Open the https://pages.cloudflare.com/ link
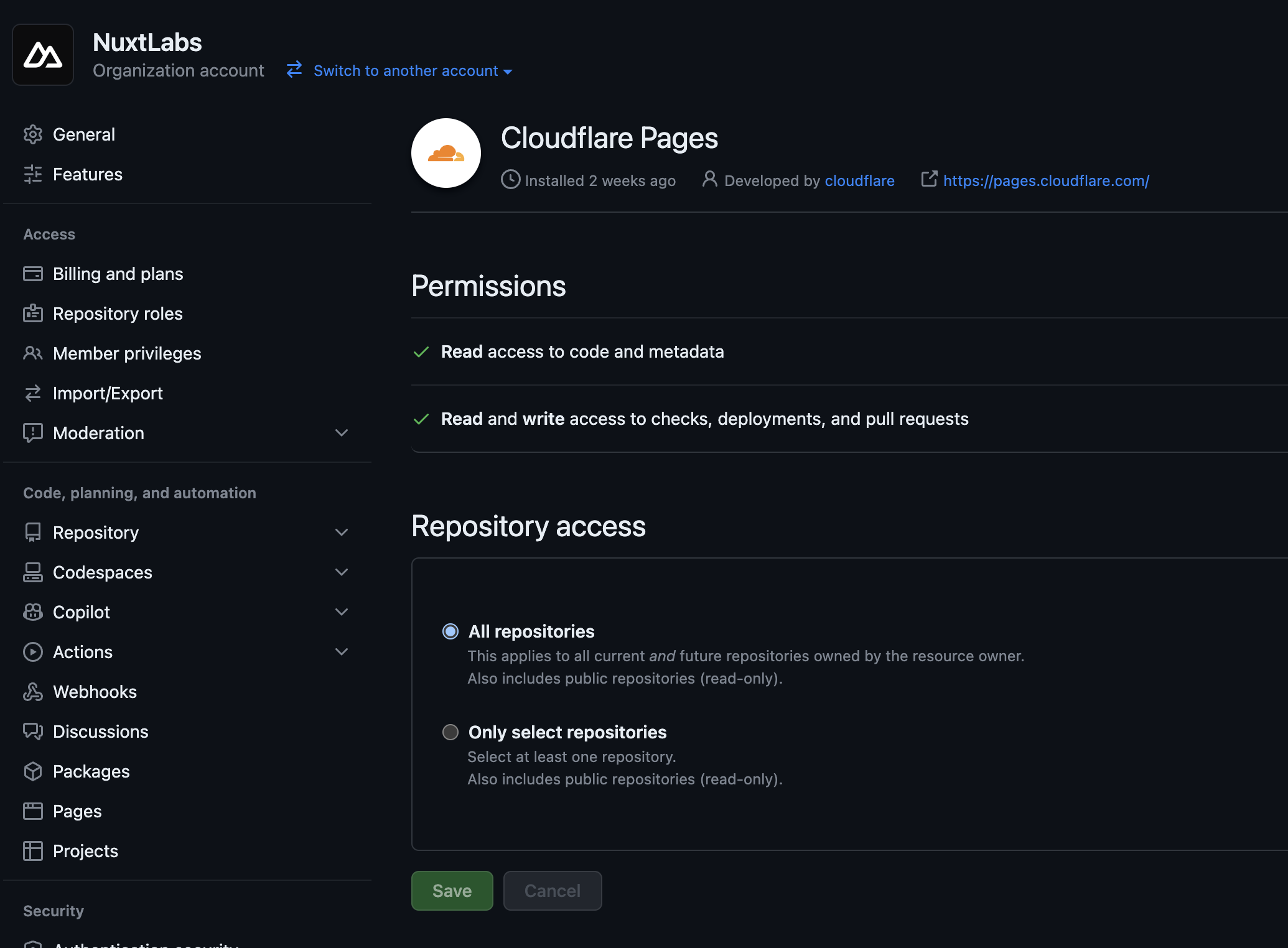This screenshot has width=1288, height=948. tap(1045, 180)
